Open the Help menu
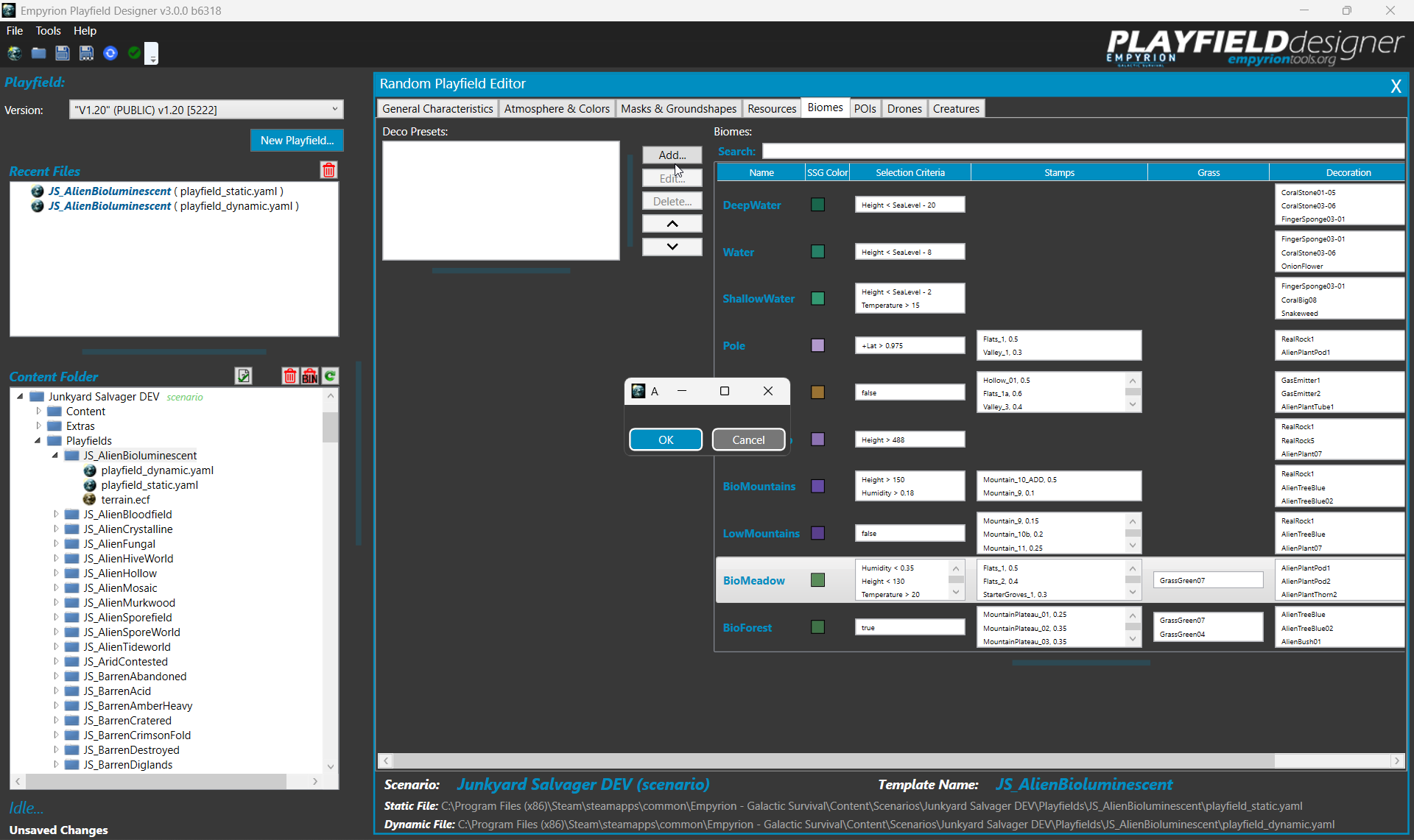Screen dimensions: 1414x840 pyautogui.click(x=85, y=31)
